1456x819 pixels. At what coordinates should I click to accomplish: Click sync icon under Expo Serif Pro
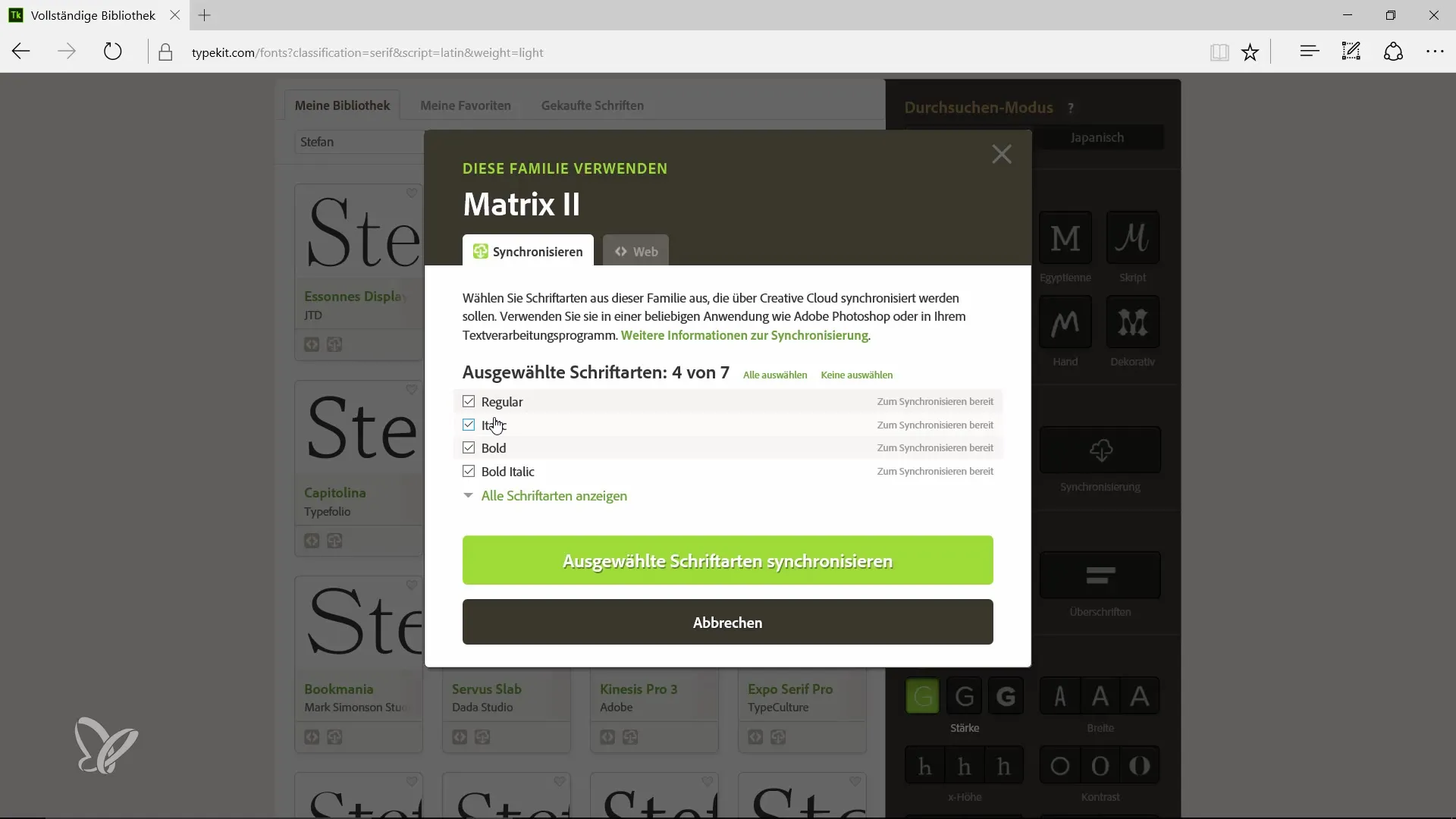(x=778, y=737)
